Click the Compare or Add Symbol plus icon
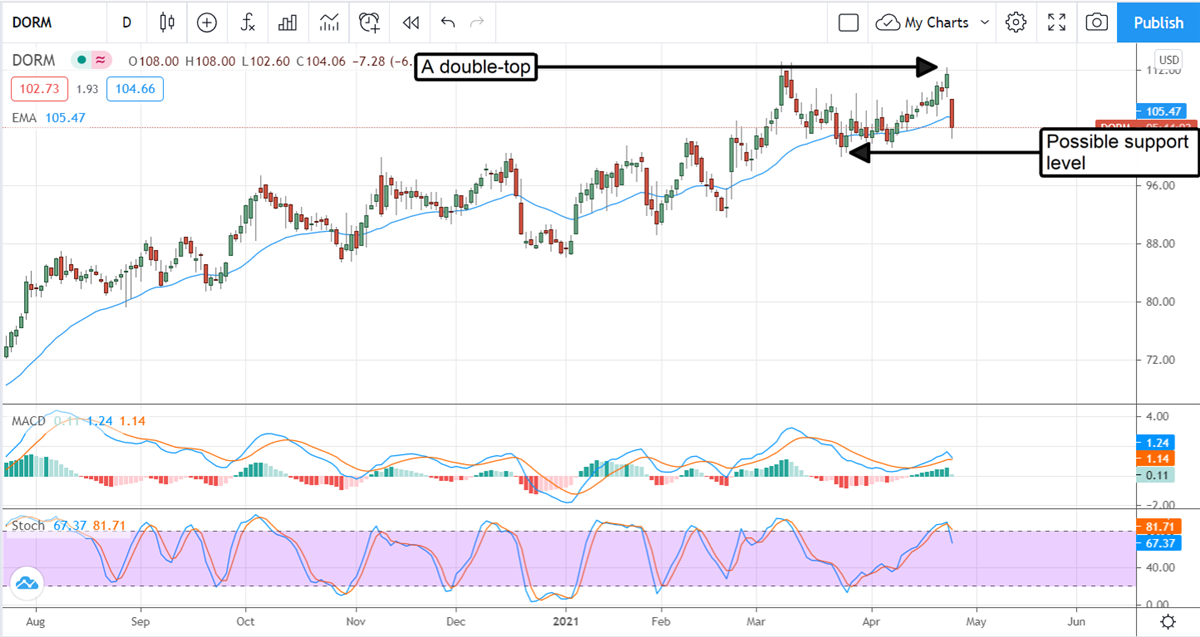Screen dimensions: 1200x637 [207, 22]
